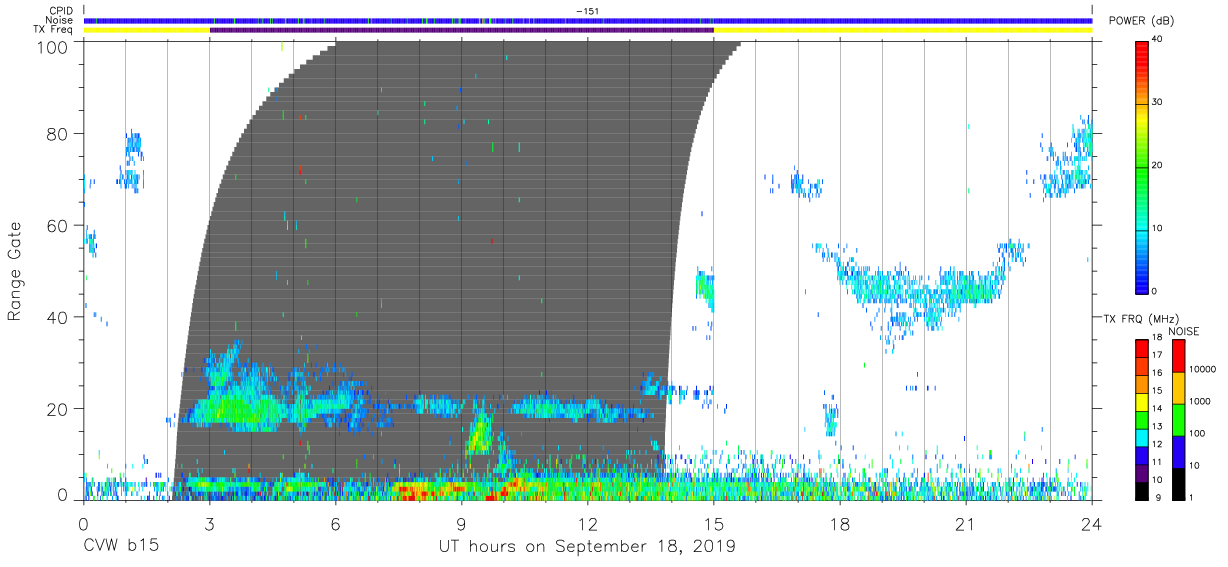This screenshot has height=567, width=1228.
Task: Click the 'NOISE' legend title
Action: (1185, 331)
